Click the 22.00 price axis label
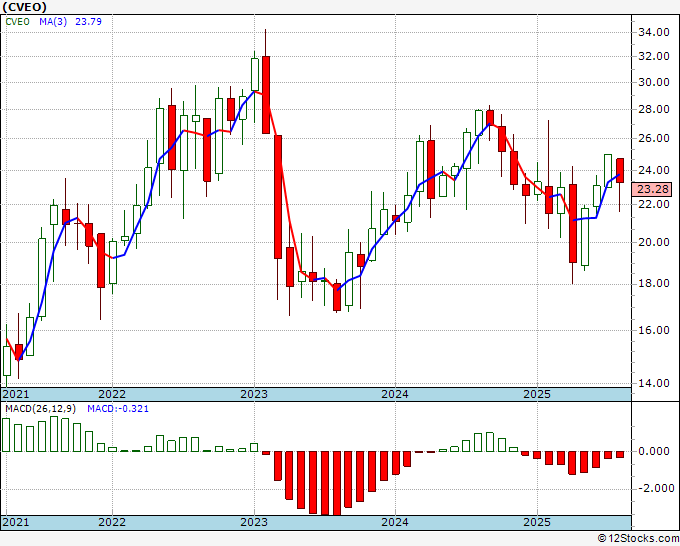 (654, 204)
